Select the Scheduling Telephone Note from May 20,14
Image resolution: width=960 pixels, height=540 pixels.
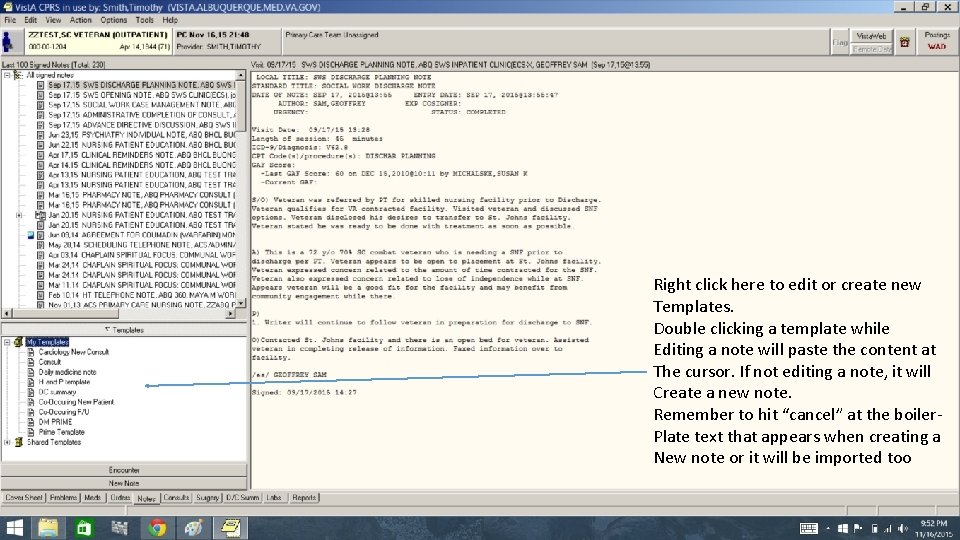pyautogui.click(x=141, y=245)
